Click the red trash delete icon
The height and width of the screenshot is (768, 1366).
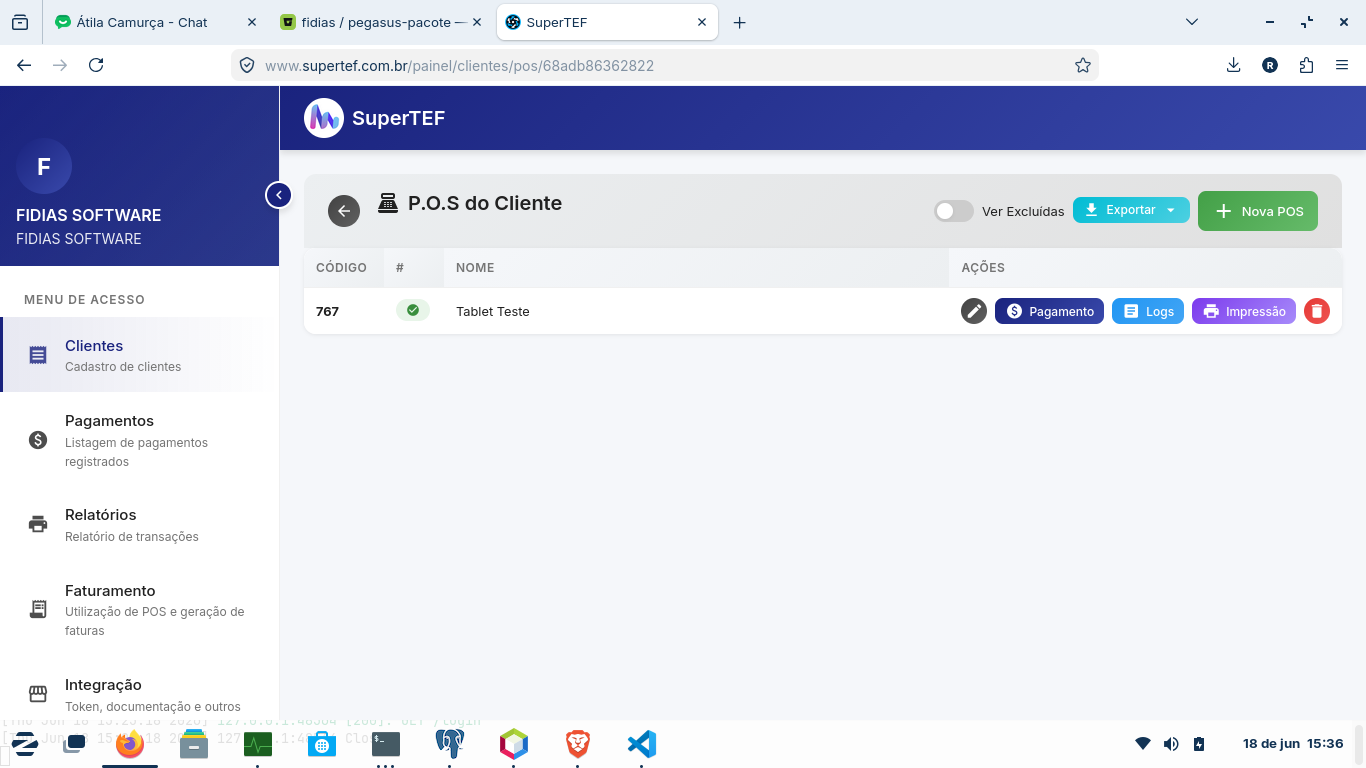tap(1317, 311)
